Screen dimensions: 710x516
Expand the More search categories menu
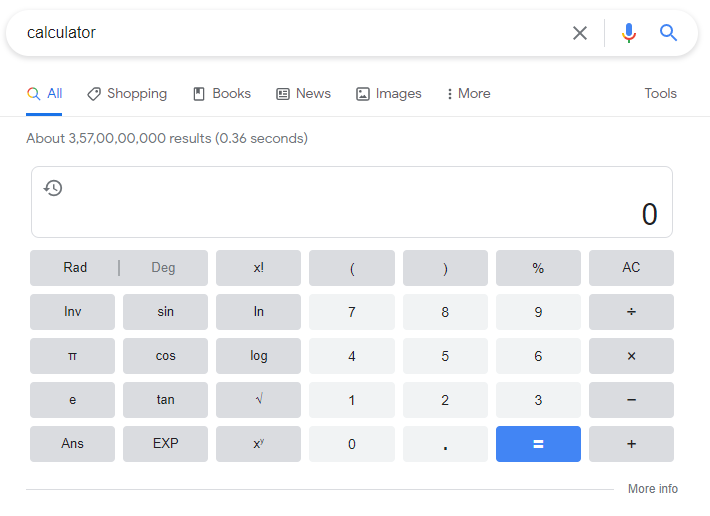point(468,94)
